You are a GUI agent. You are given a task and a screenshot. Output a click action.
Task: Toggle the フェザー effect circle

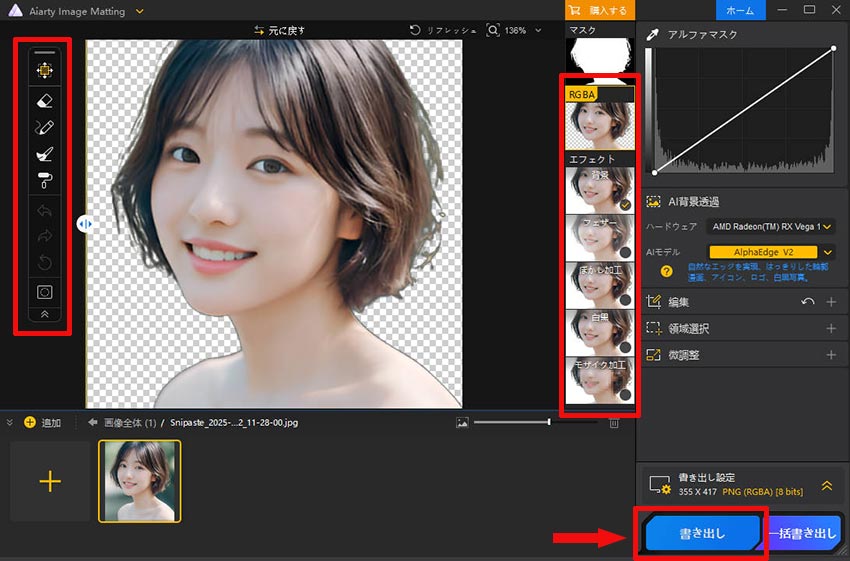(624, 252)
